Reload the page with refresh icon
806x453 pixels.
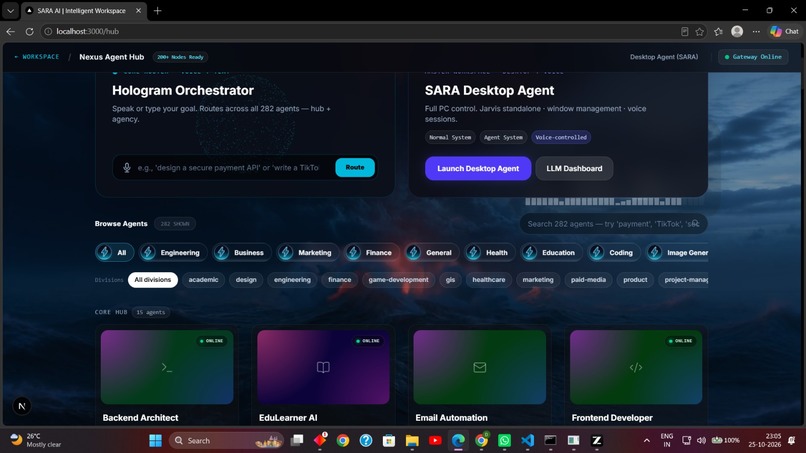click(x=29, y=31)
